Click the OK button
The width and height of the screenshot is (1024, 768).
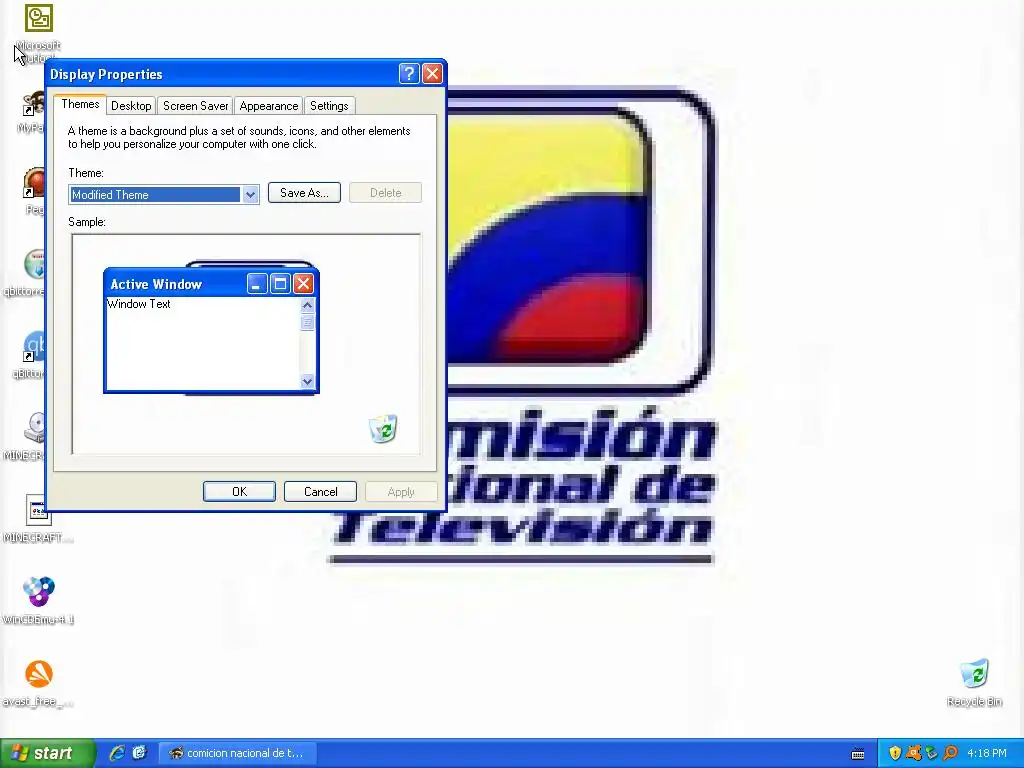tap(239, 491)
